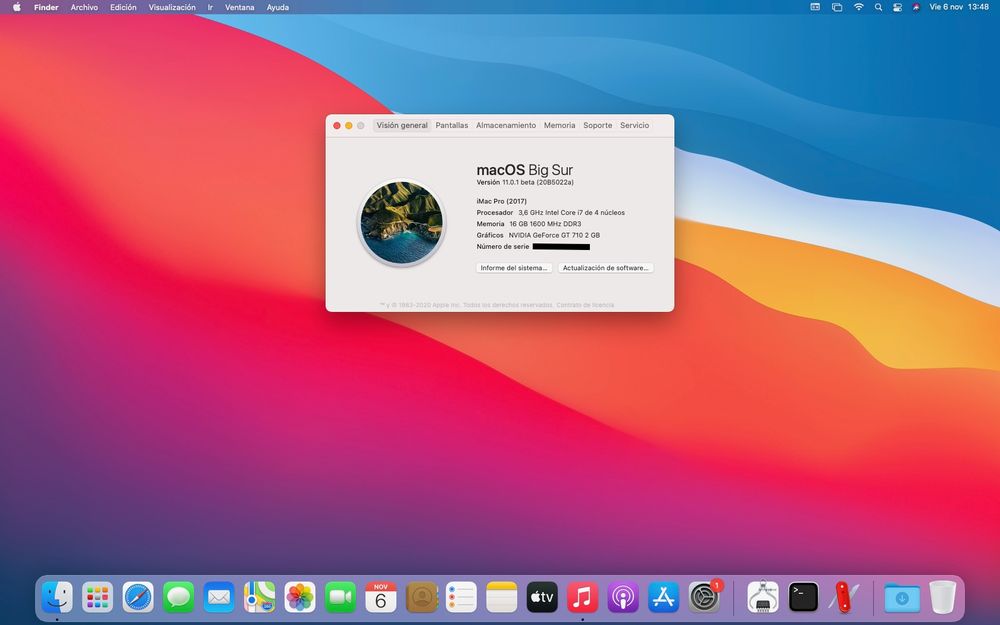Launch FaceTime from the Dock

coord(341,598)
